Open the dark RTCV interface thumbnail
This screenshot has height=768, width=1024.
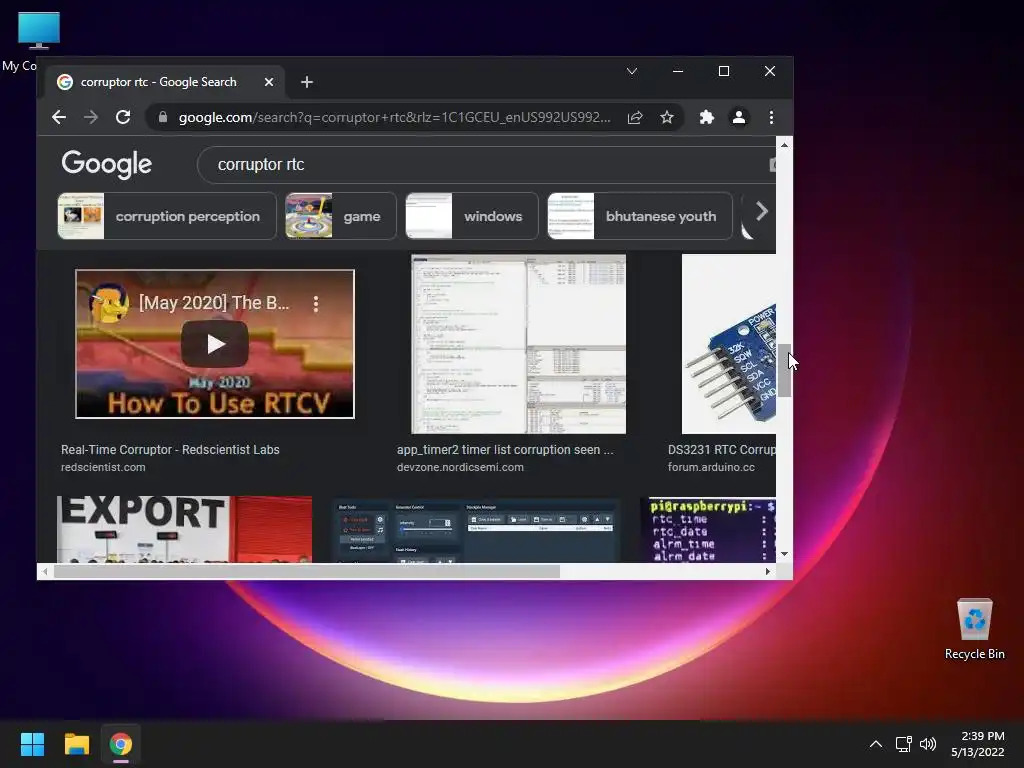click(x=476, y=530)
